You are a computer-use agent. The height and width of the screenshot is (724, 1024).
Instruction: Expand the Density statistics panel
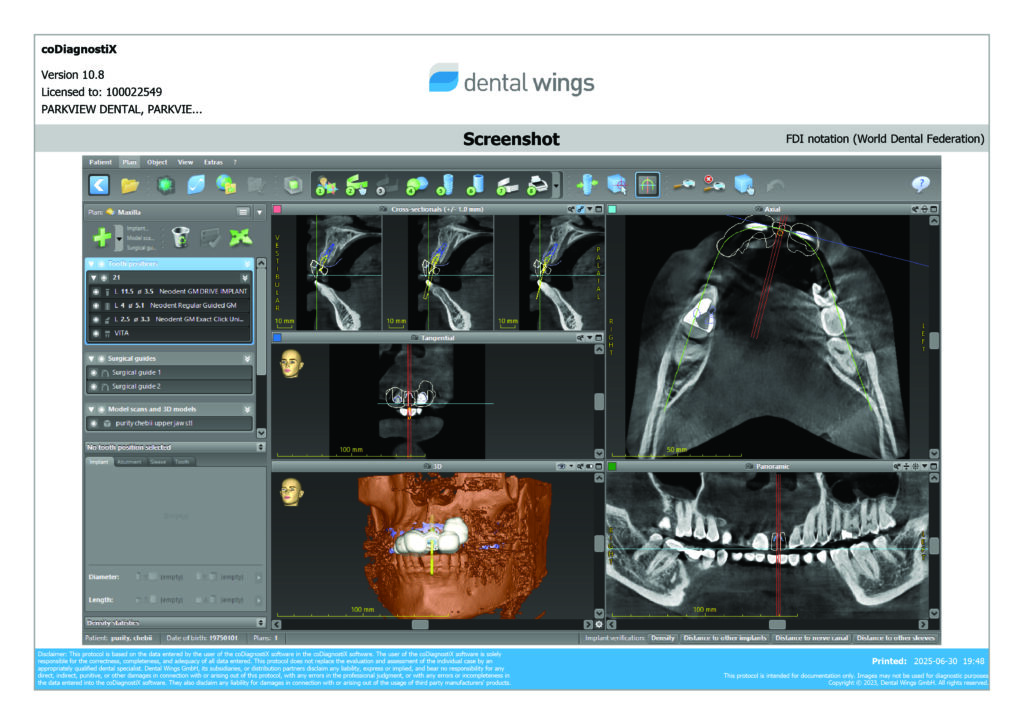261,623
